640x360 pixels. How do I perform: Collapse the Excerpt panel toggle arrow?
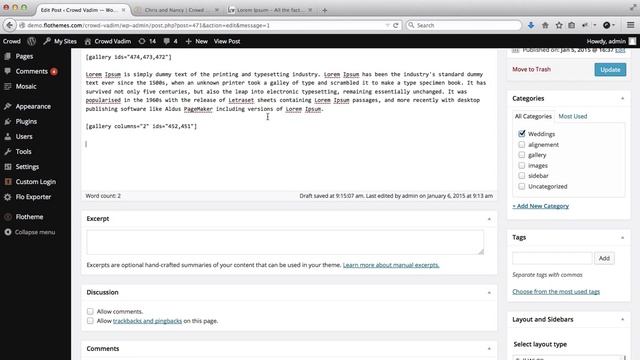[489, 219]
